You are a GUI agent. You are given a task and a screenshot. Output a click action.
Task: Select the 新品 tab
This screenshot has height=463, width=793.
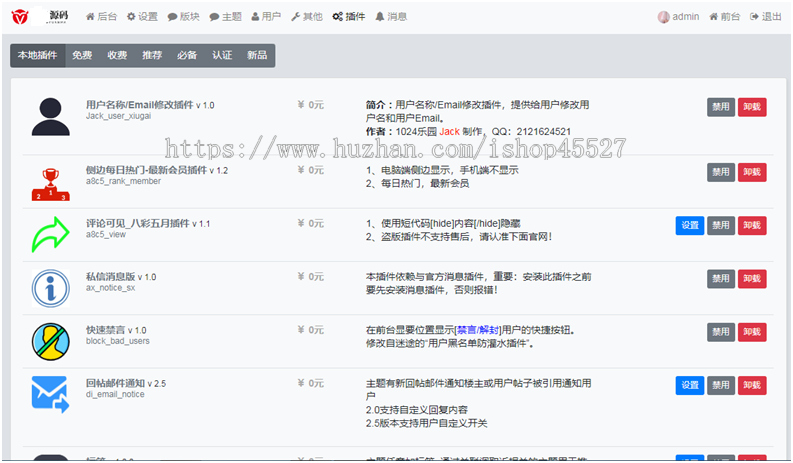coord(257,55)
